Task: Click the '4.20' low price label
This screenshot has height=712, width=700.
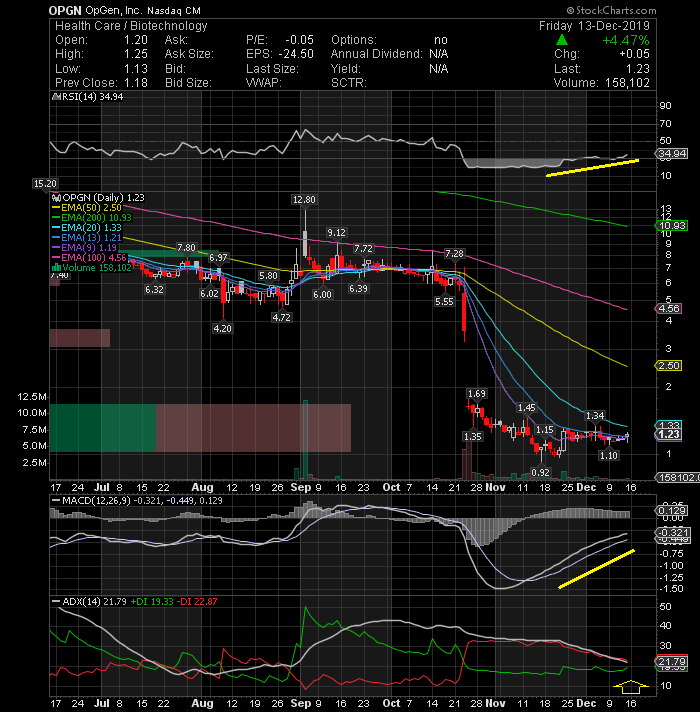Action: (222, 328)
